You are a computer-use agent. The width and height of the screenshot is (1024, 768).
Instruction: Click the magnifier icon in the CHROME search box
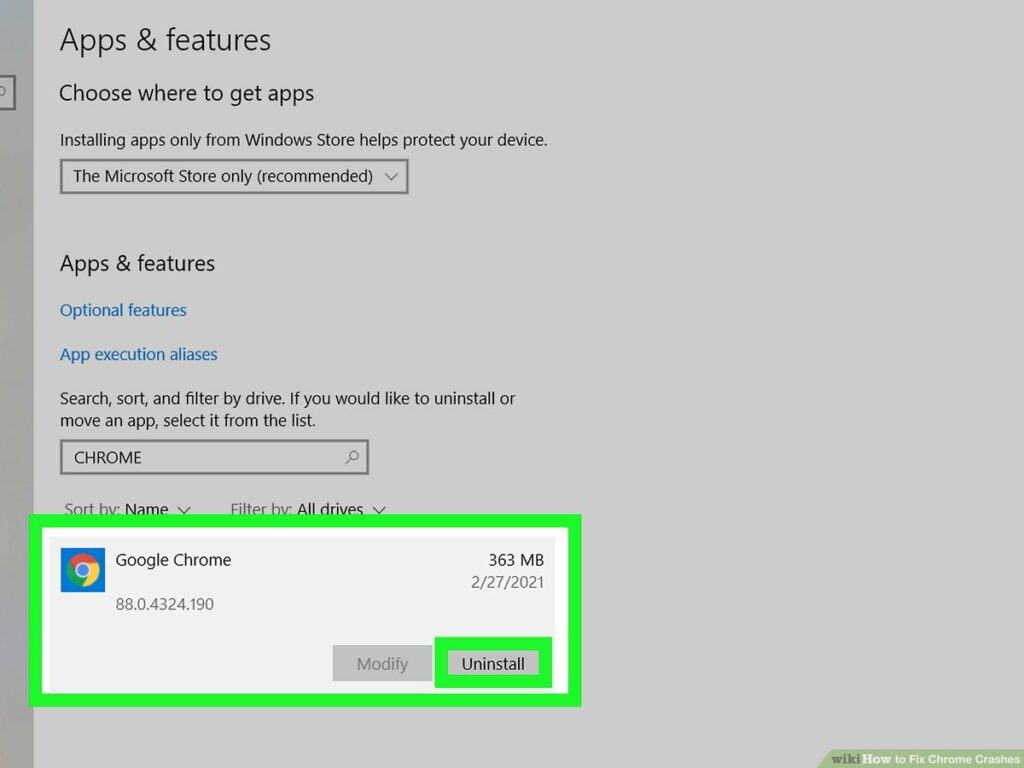click(352, 457)
